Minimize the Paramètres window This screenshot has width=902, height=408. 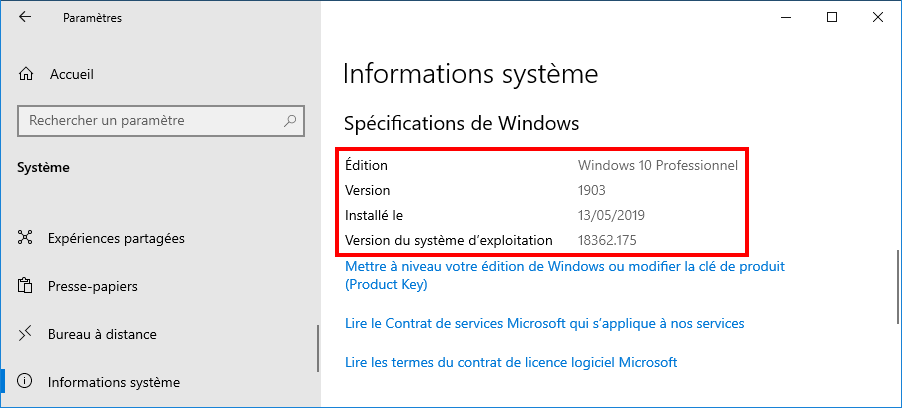click(786, 17)
